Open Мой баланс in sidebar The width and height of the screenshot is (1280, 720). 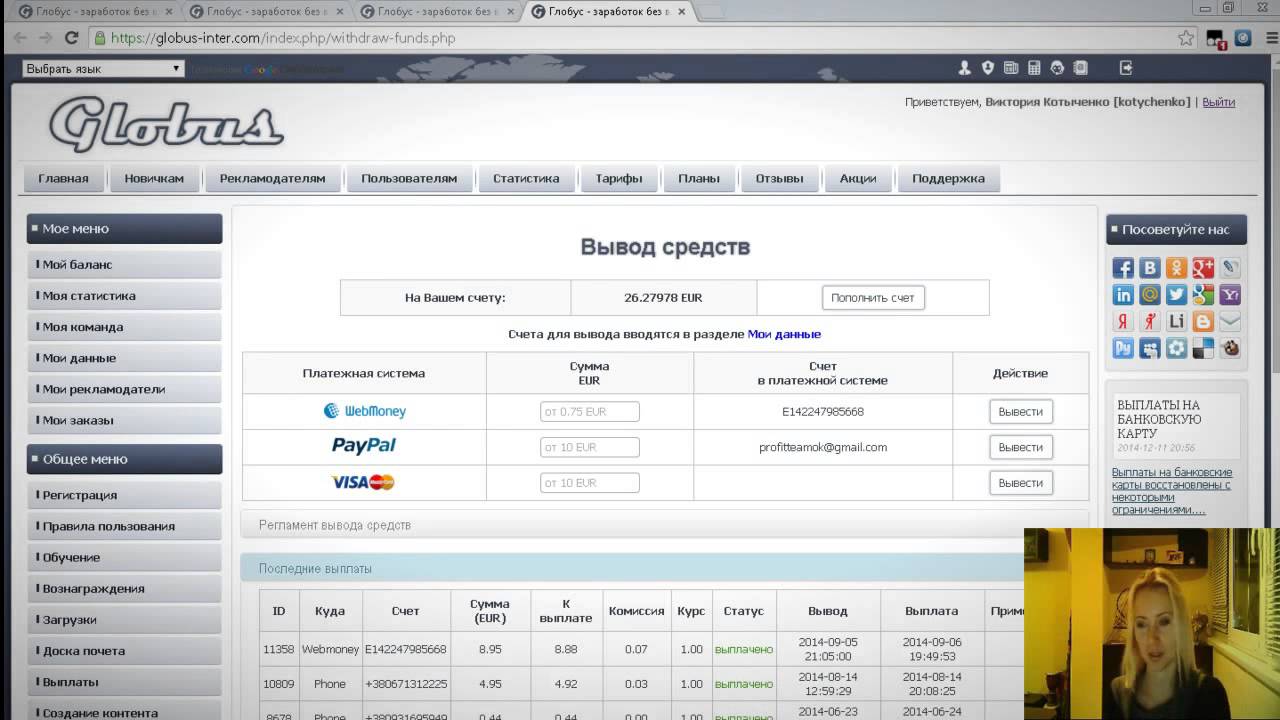(x=124, y=265)
